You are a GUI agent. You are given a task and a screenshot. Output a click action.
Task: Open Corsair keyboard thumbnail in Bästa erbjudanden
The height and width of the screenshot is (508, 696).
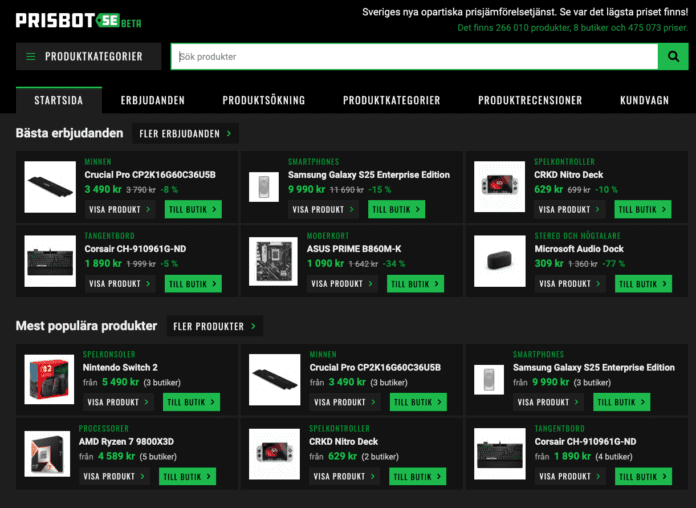[50, 261]
